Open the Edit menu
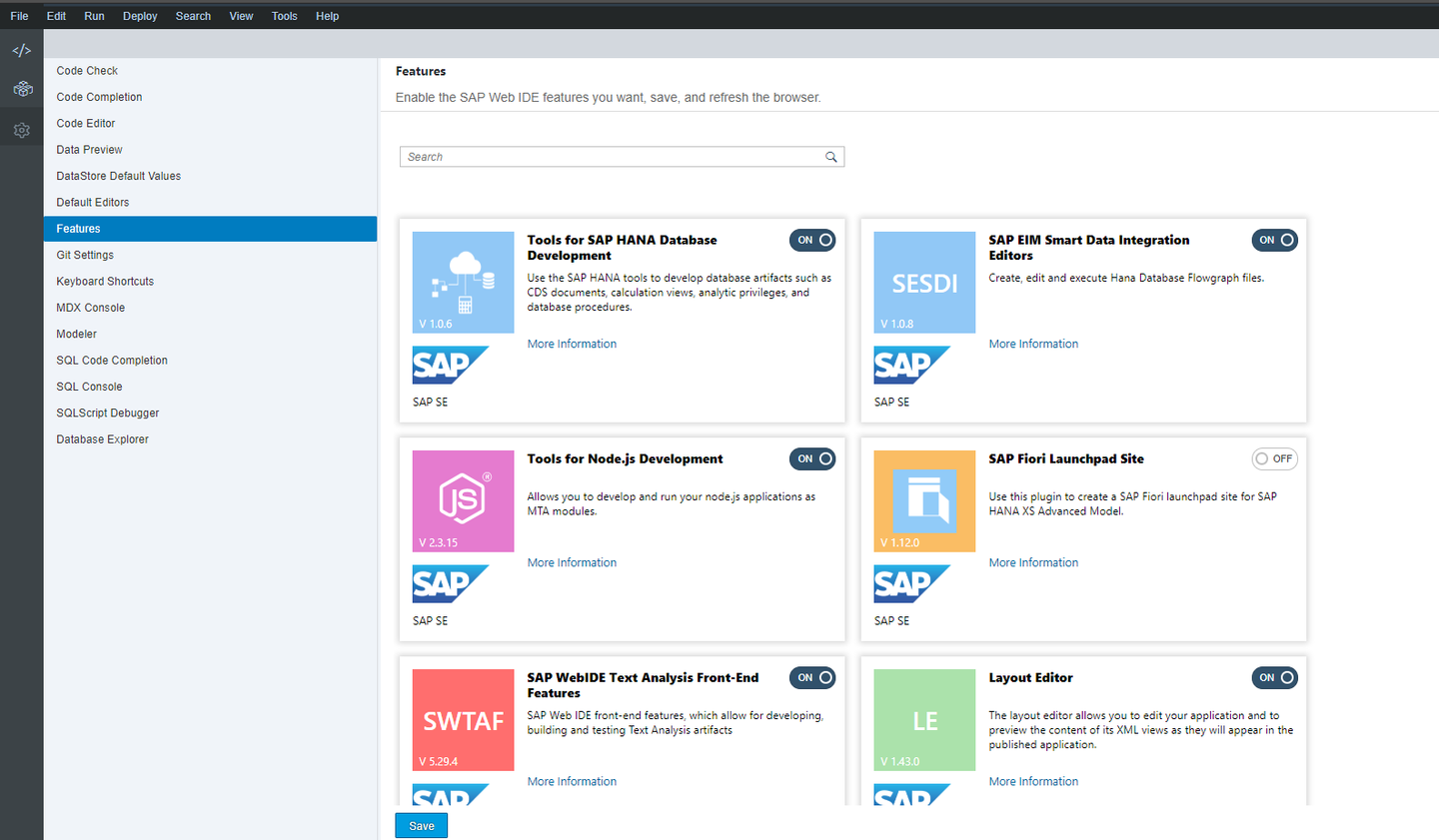Viewport: 1439px width, 840px height. [56, 16]
